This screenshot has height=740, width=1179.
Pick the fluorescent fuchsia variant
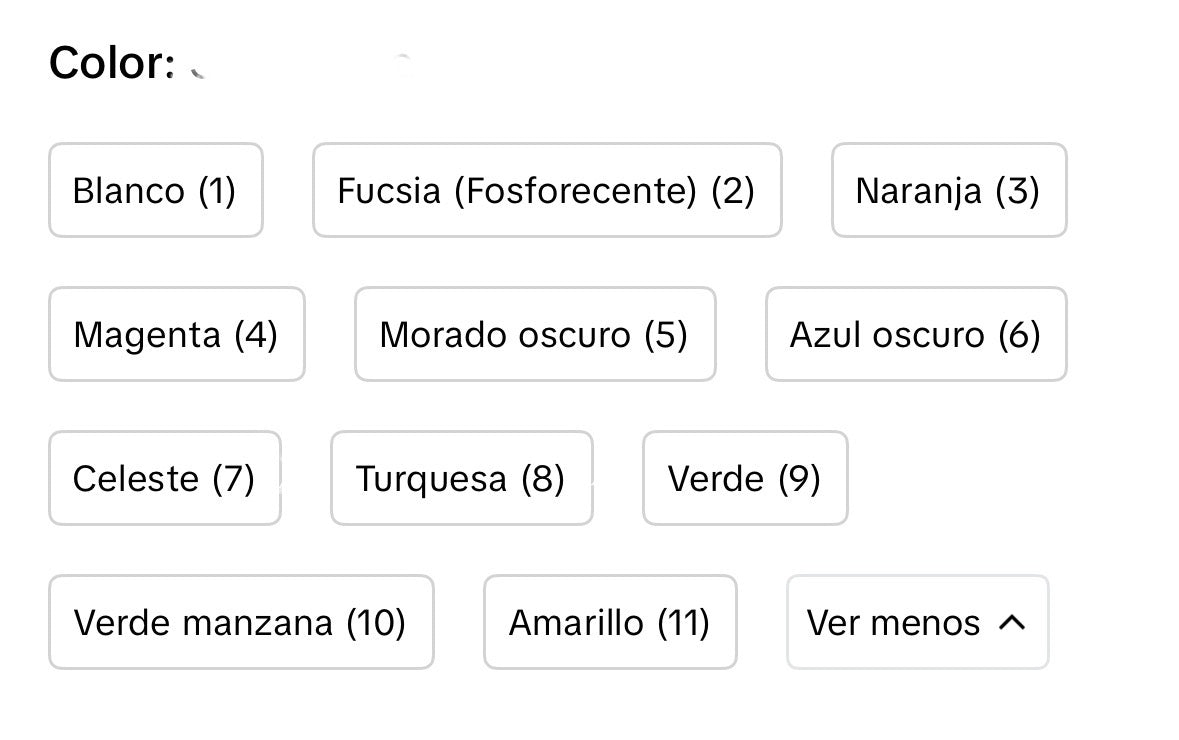tap(546, 190)
